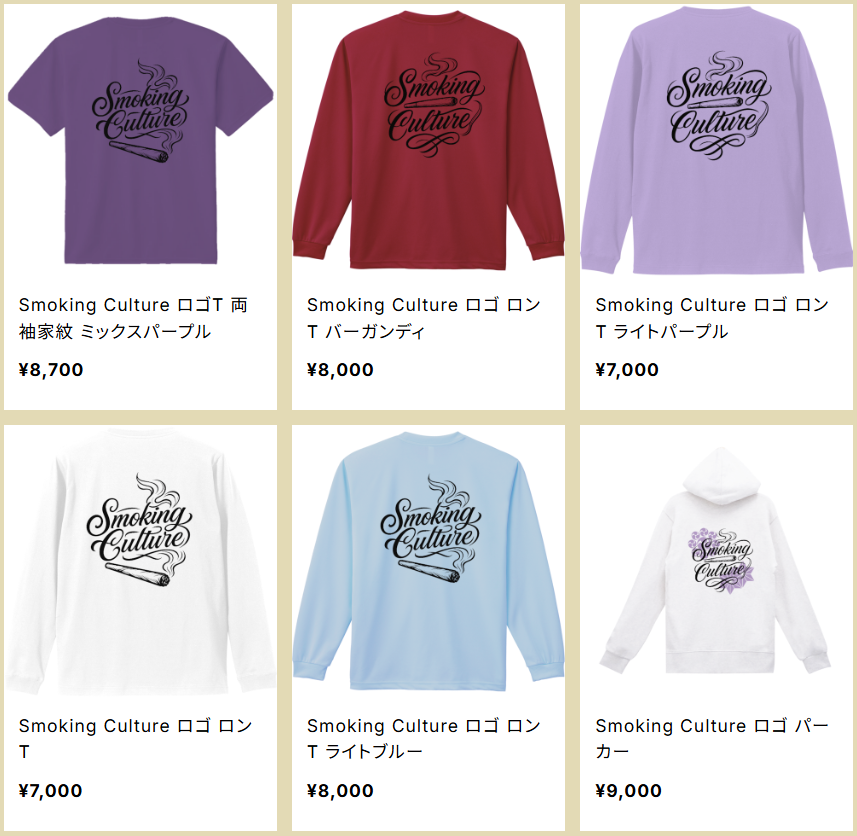857x836 pixels.
Task: Select the ¥7,000 price of white long-sleeve
Action: click(50, 791)
